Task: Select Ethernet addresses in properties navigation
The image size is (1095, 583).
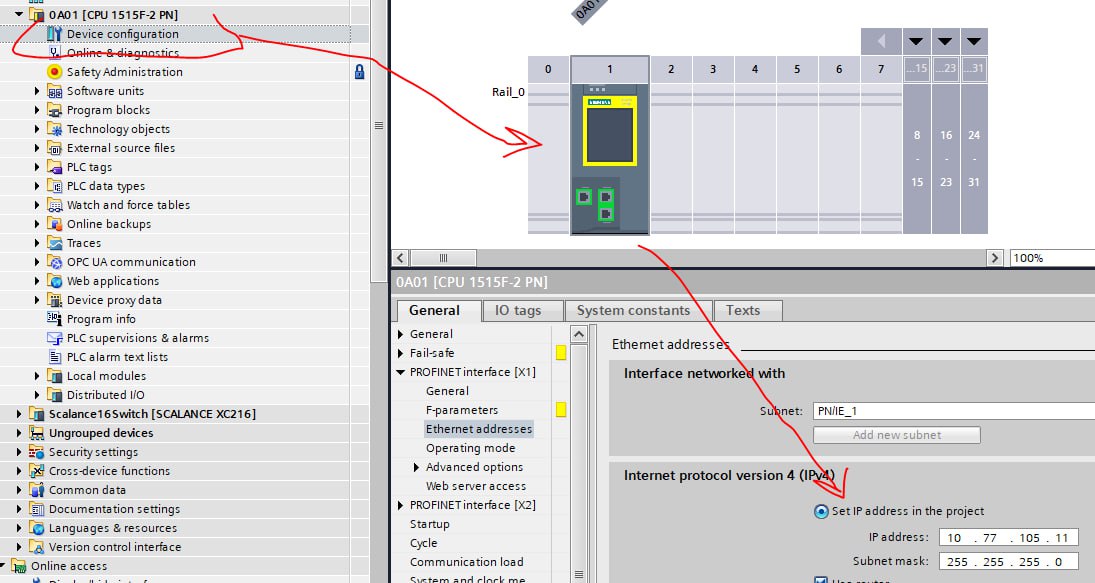Action: [x=479, y=429]
